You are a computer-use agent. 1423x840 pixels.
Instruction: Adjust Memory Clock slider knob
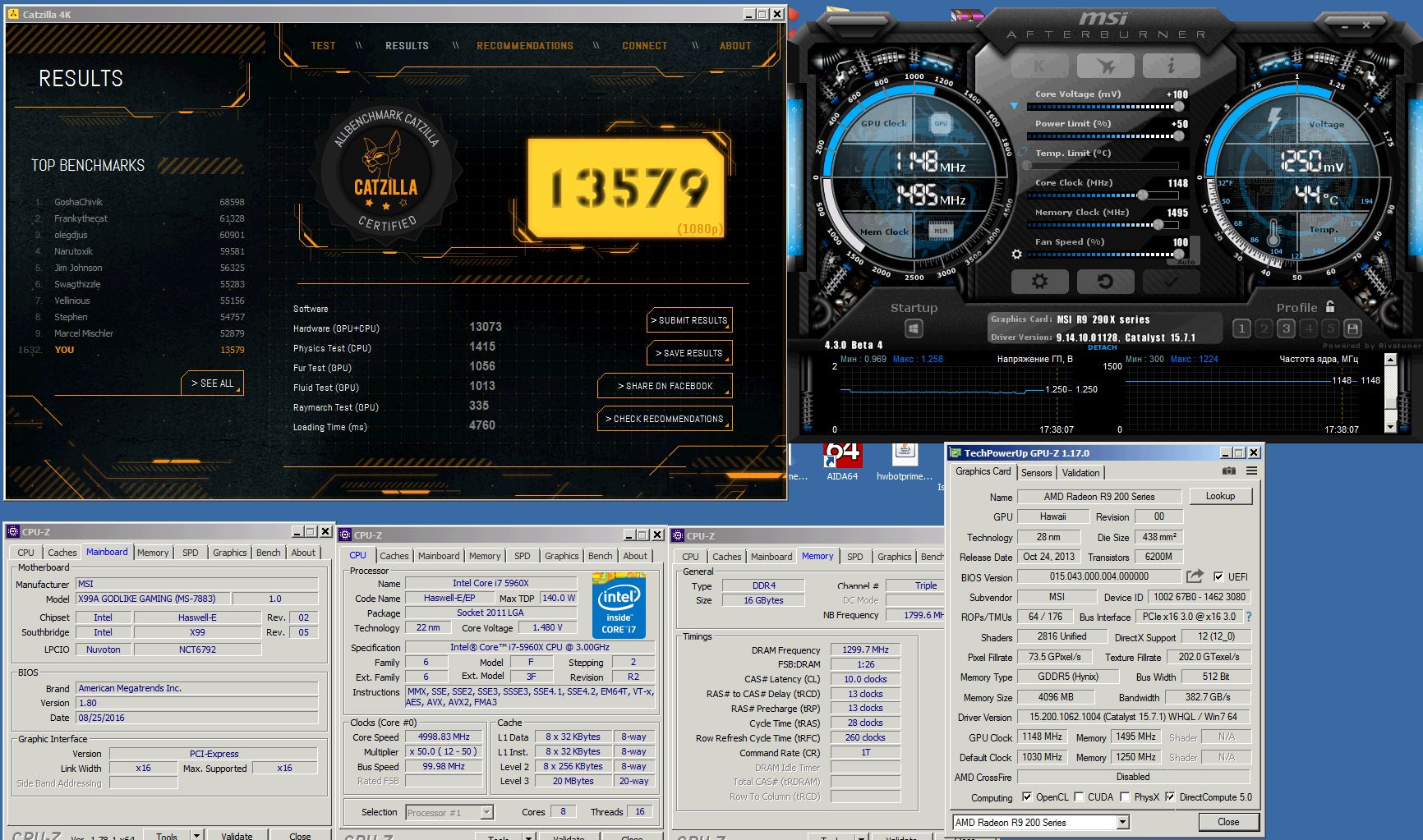point(1158,224)
